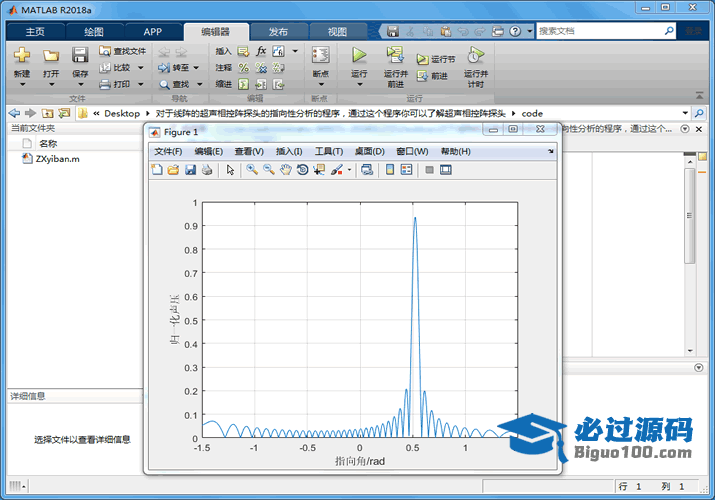This screenshot has width=715, height=500.
Task: Click the browse for folder icon
Action: (x=65, y=113)
